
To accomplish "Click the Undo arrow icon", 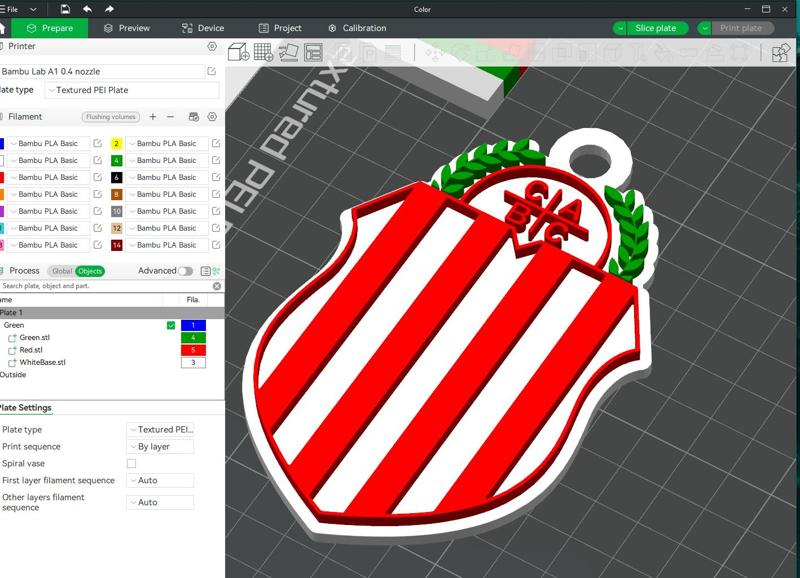I will pyautogui.click(x=87, y=9).
